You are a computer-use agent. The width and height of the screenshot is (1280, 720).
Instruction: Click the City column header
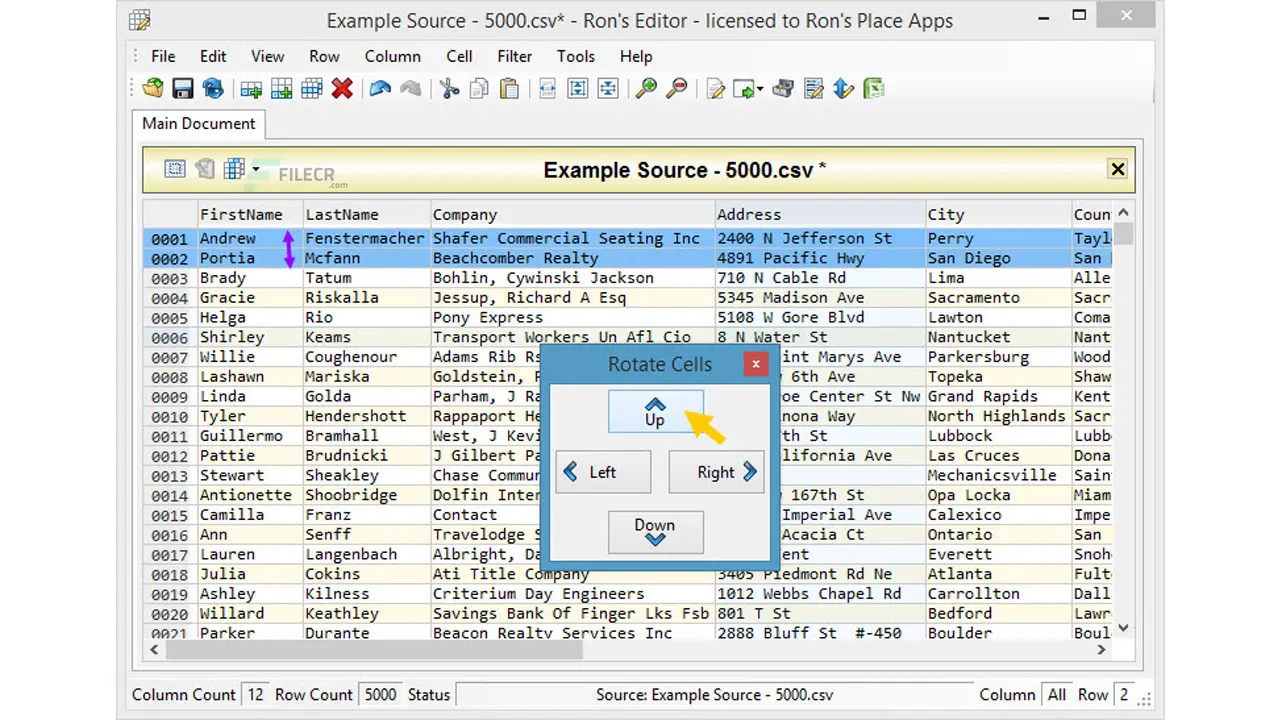(x=998, y=214)
